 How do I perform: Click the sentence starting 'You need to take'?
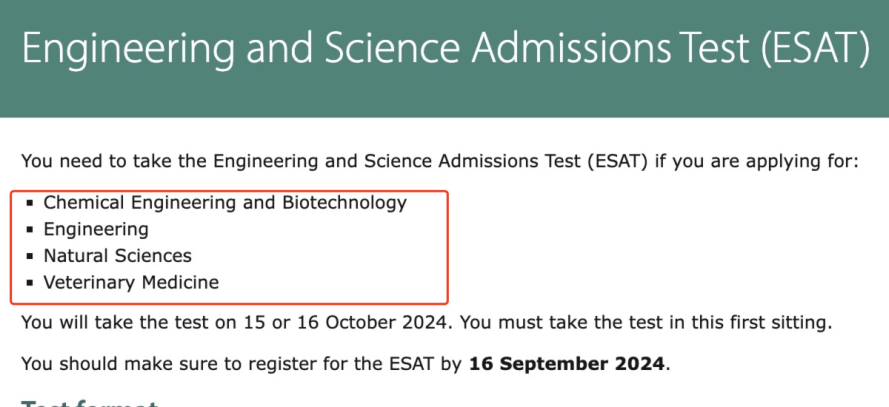[440, 162]
